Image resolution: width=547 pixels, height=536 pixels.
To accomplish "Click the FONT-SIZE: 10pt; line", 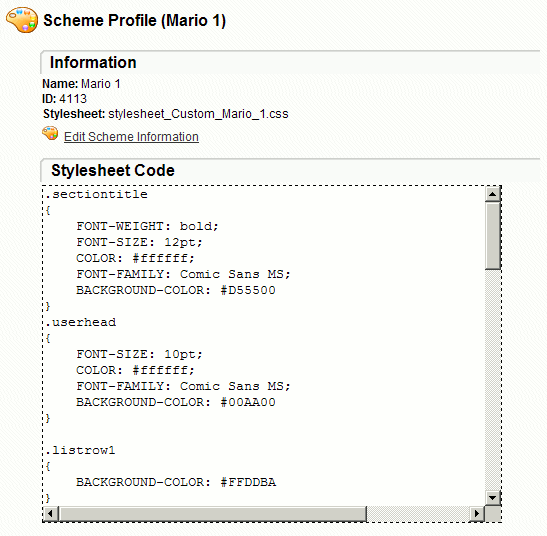I will coord(140,354).
